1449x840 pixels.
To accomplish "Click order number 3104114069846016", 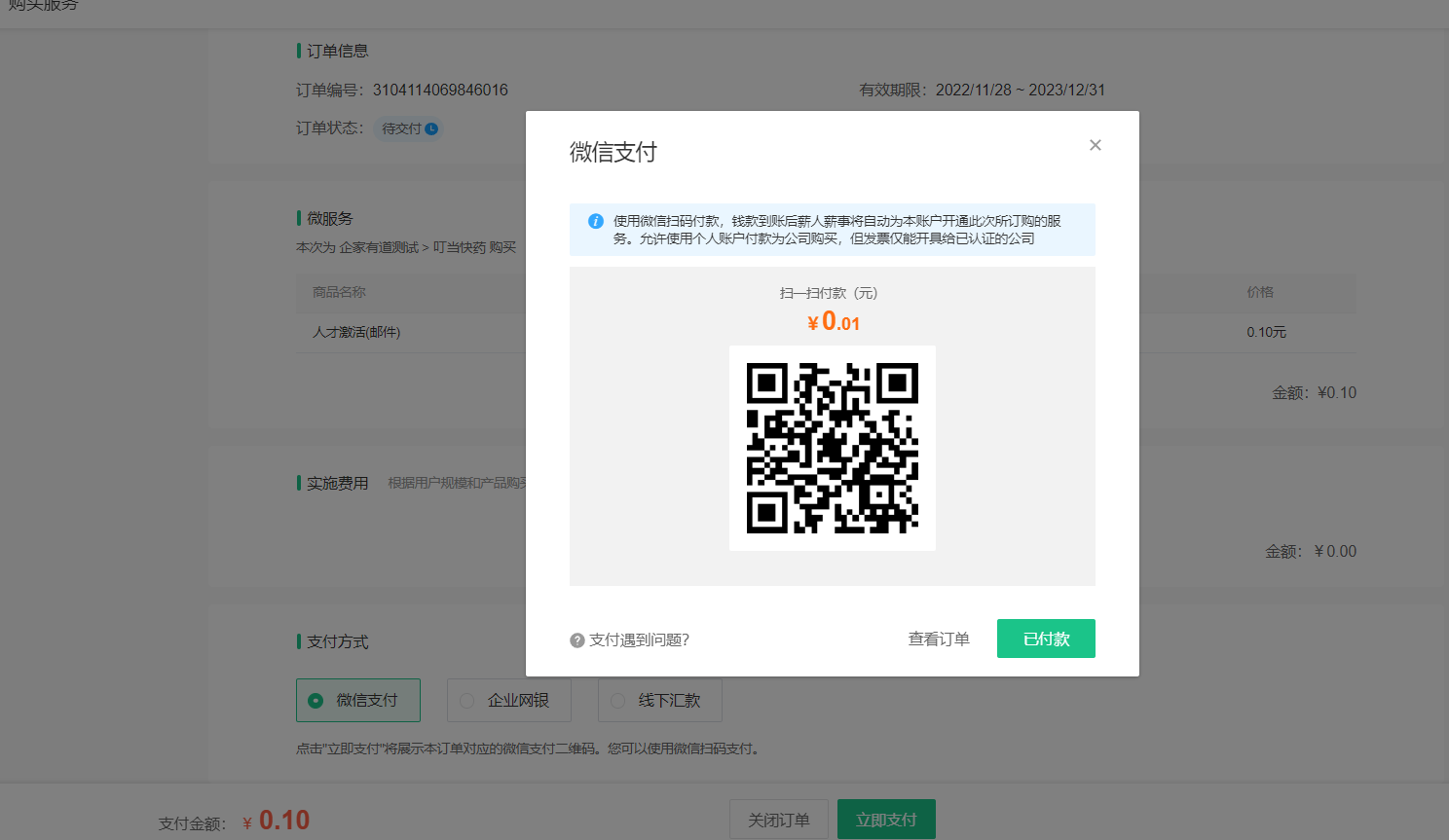I will (440, 90).
